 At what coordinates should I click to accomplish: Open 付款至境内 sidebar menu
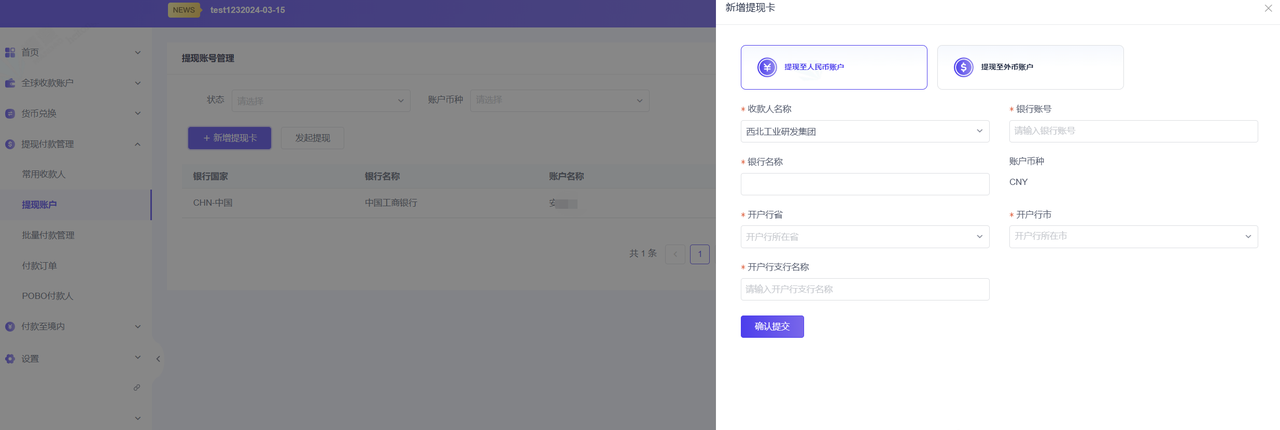75,326
